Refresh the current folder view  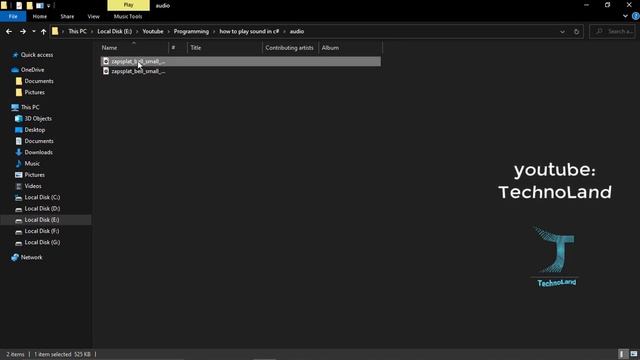576,31
